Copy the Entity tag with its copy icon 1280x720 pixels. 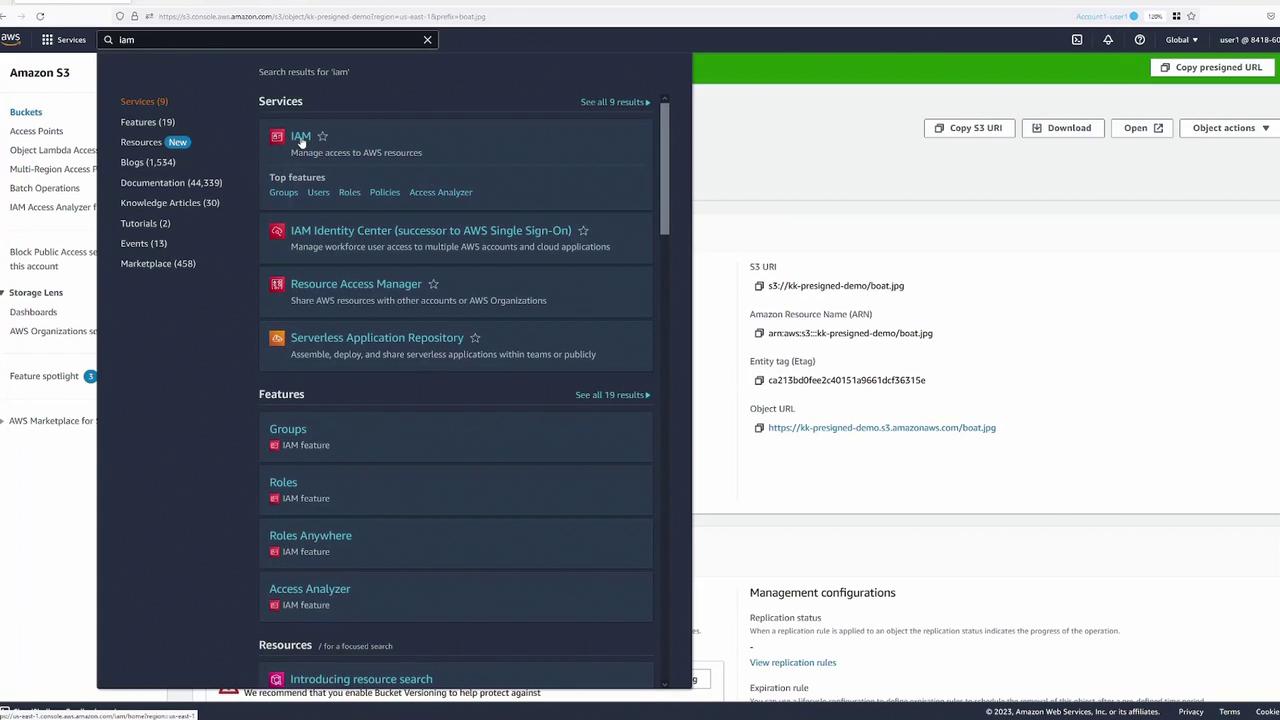point(759,380)
